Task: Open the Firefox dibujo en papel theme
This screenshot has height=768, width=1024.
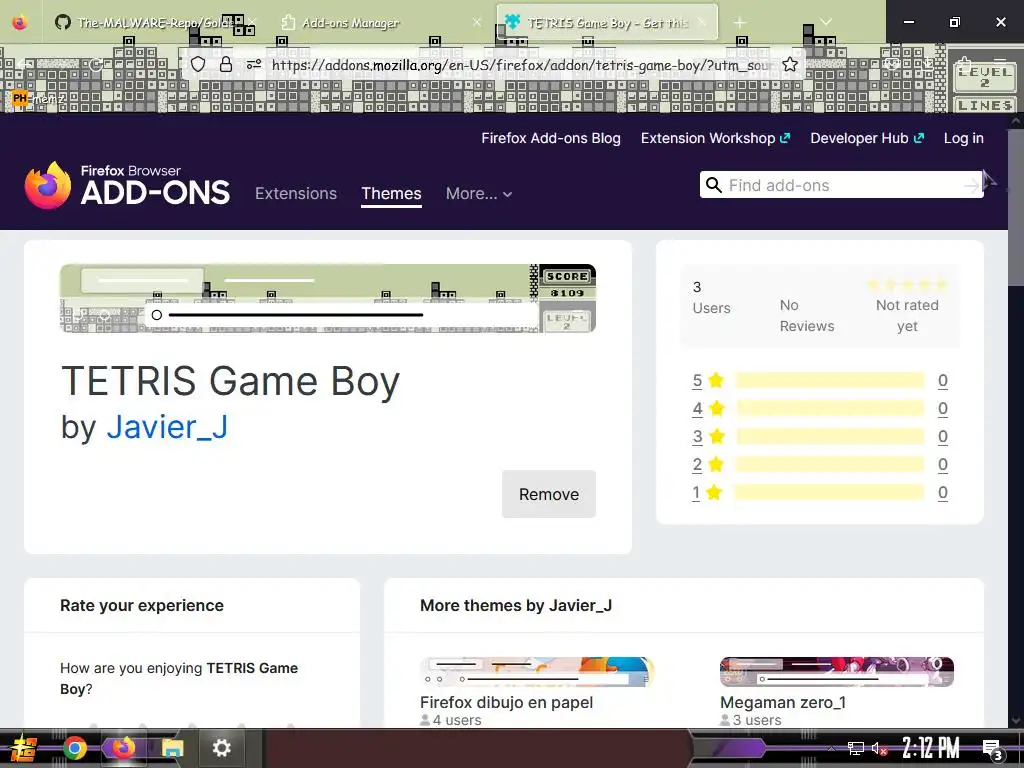Action: (x=506, y=703)
